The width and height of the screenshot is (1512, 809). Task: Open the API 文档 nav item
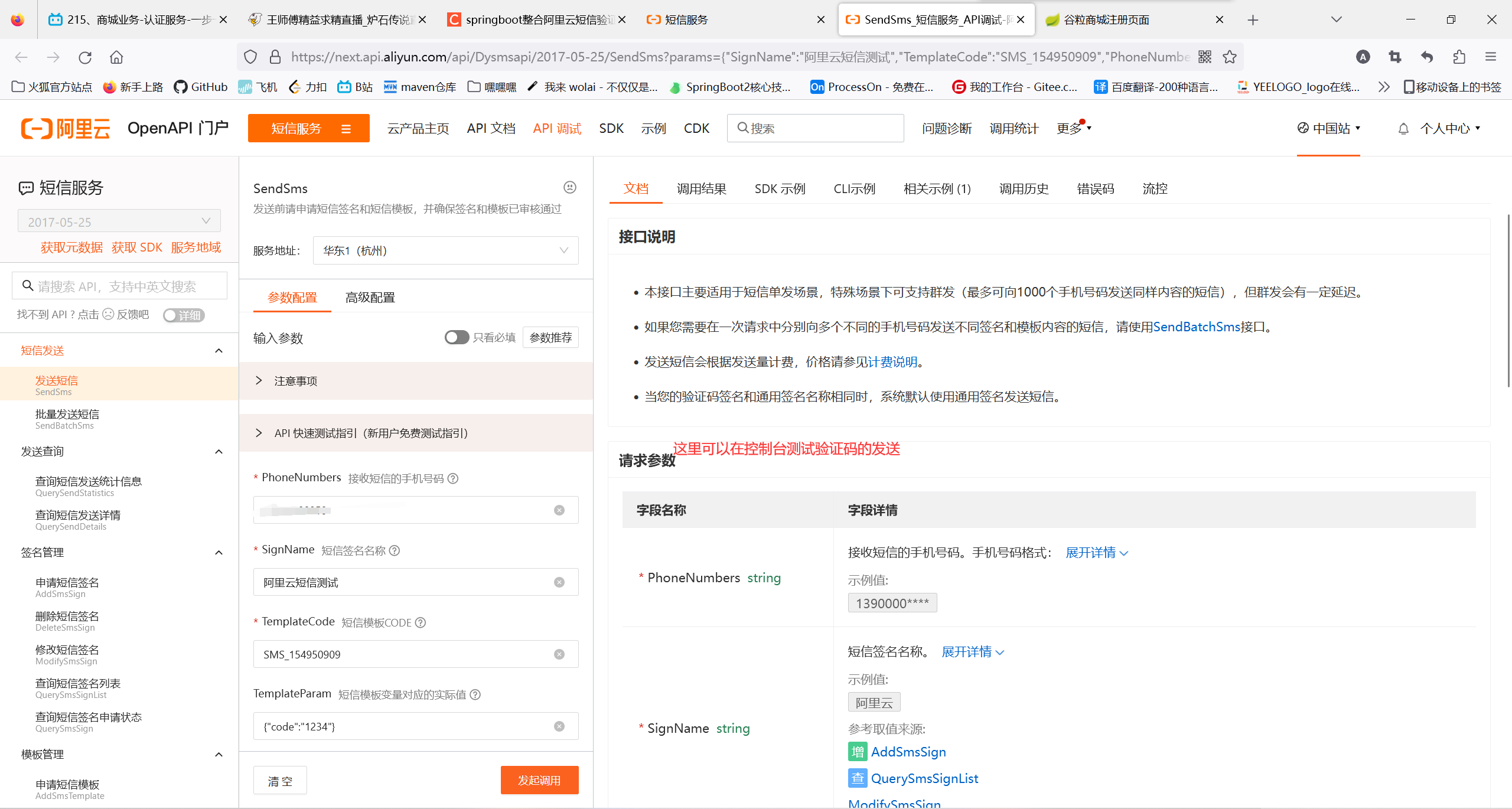point(491,128)
